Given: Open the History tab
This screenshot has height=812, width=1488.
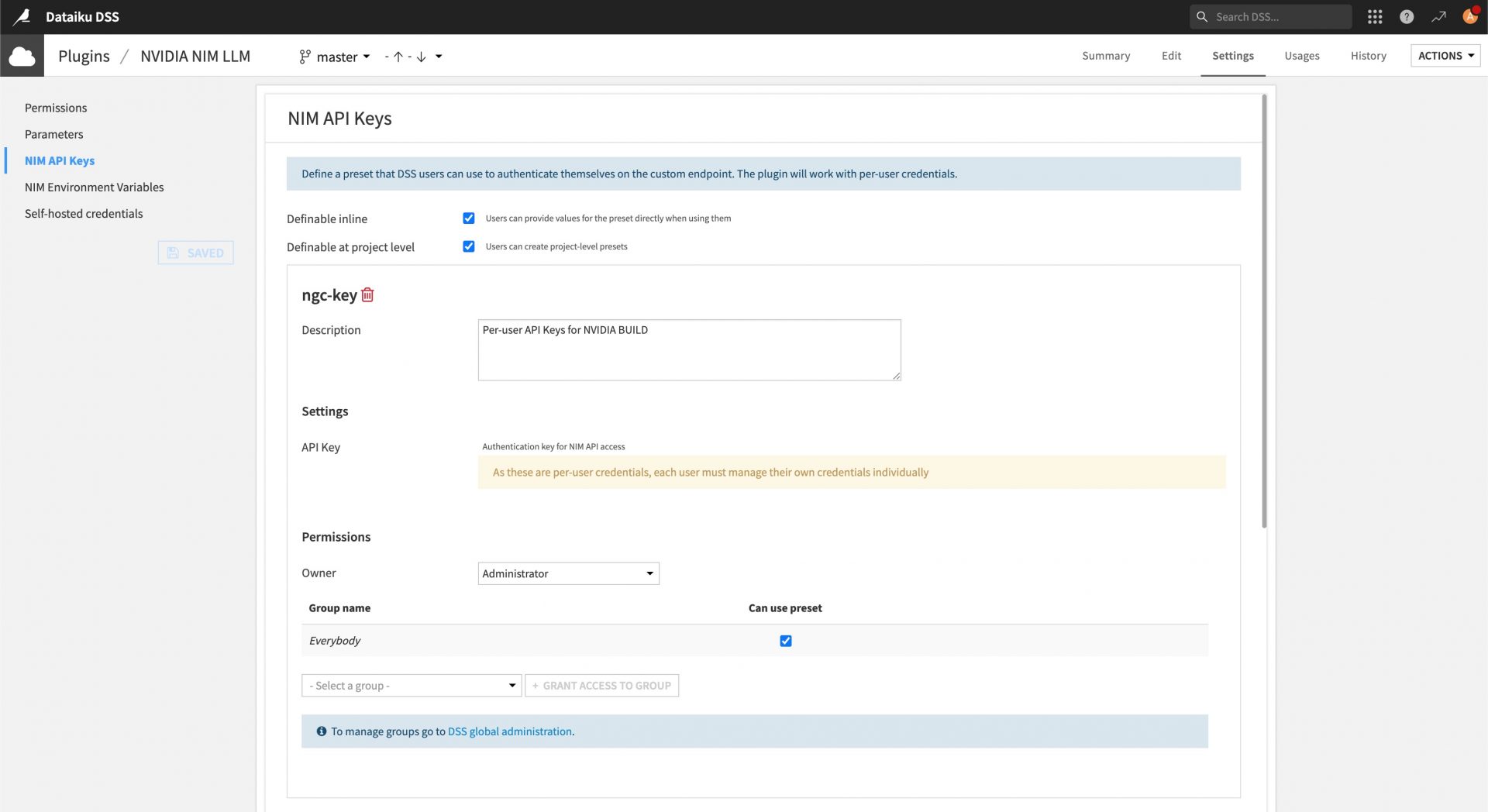Looking at the screenshot, I should click(1368, 55).
